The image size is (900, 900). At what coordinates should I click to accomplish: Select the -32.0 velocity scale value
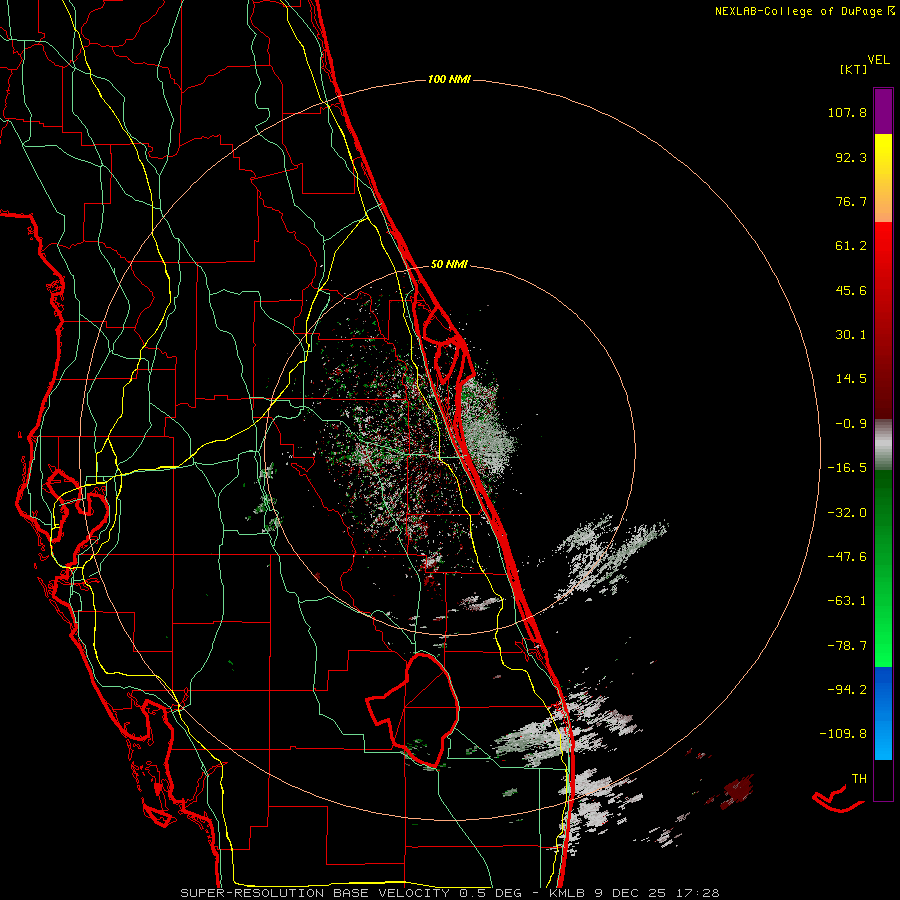pyautogui.click(x=847, y=513)
